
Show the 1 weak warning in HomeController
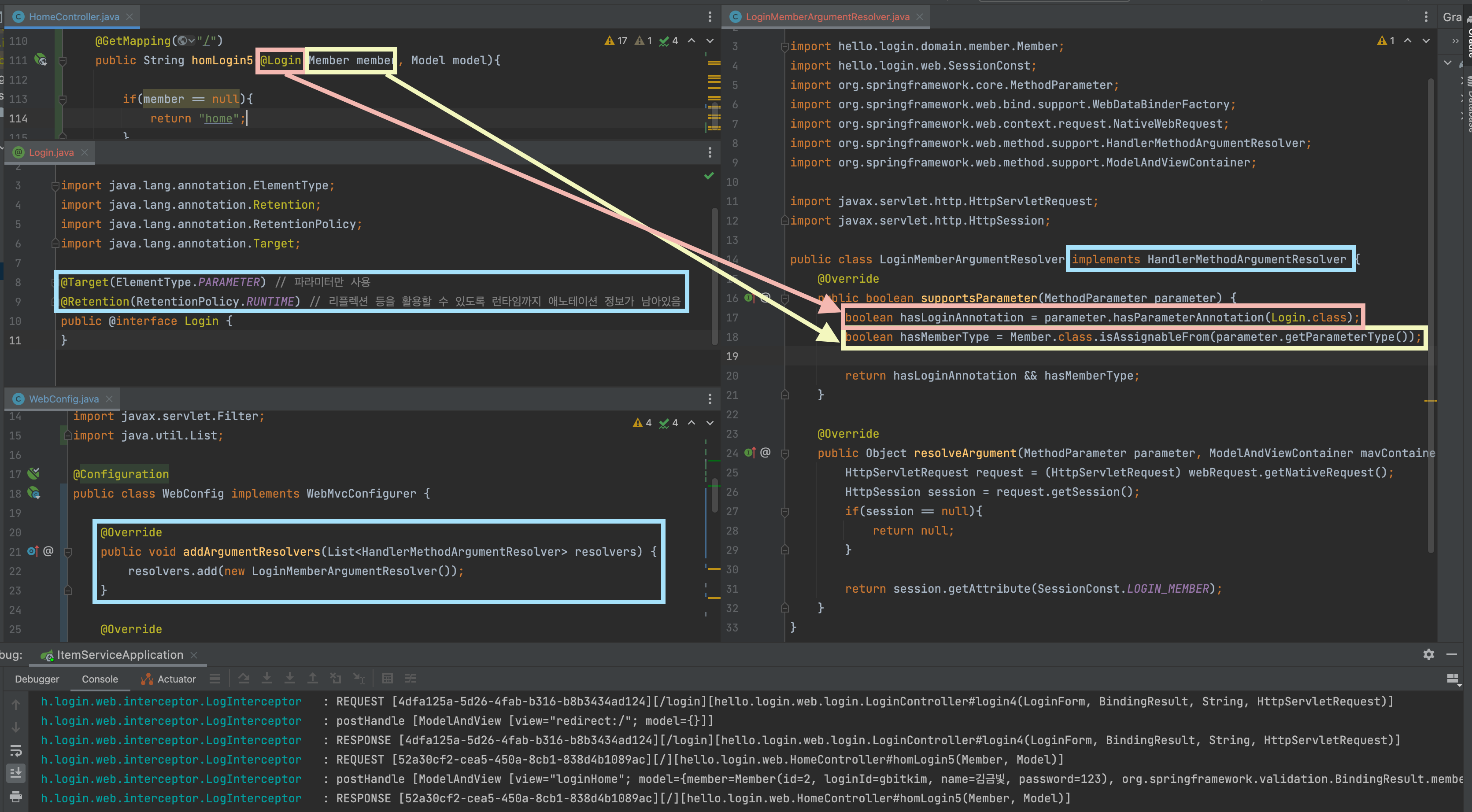[x=644, y=41]
